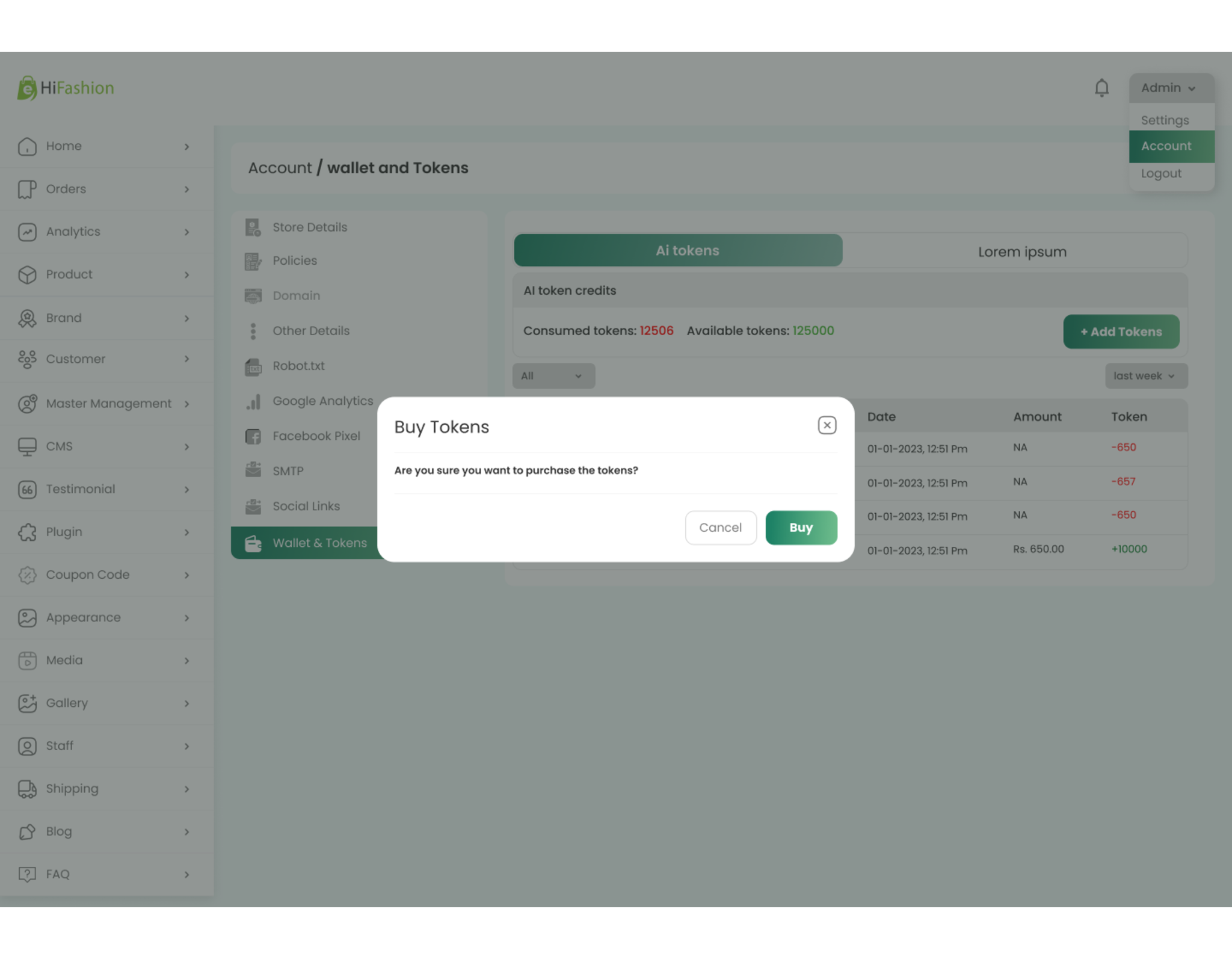Click the Shipping truck icon
Image resolution: width=1232 pixels, height=959 pixels.
[27, 789]
